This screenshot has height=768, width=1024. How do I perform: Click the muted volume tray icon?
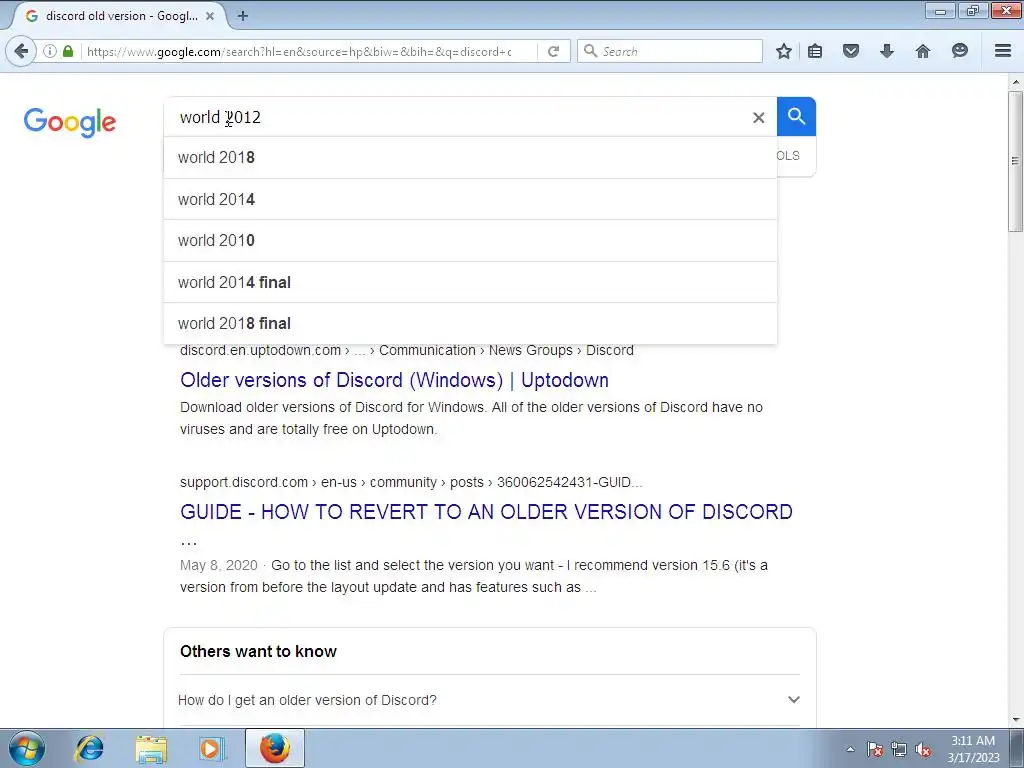(x=923, y=750)
